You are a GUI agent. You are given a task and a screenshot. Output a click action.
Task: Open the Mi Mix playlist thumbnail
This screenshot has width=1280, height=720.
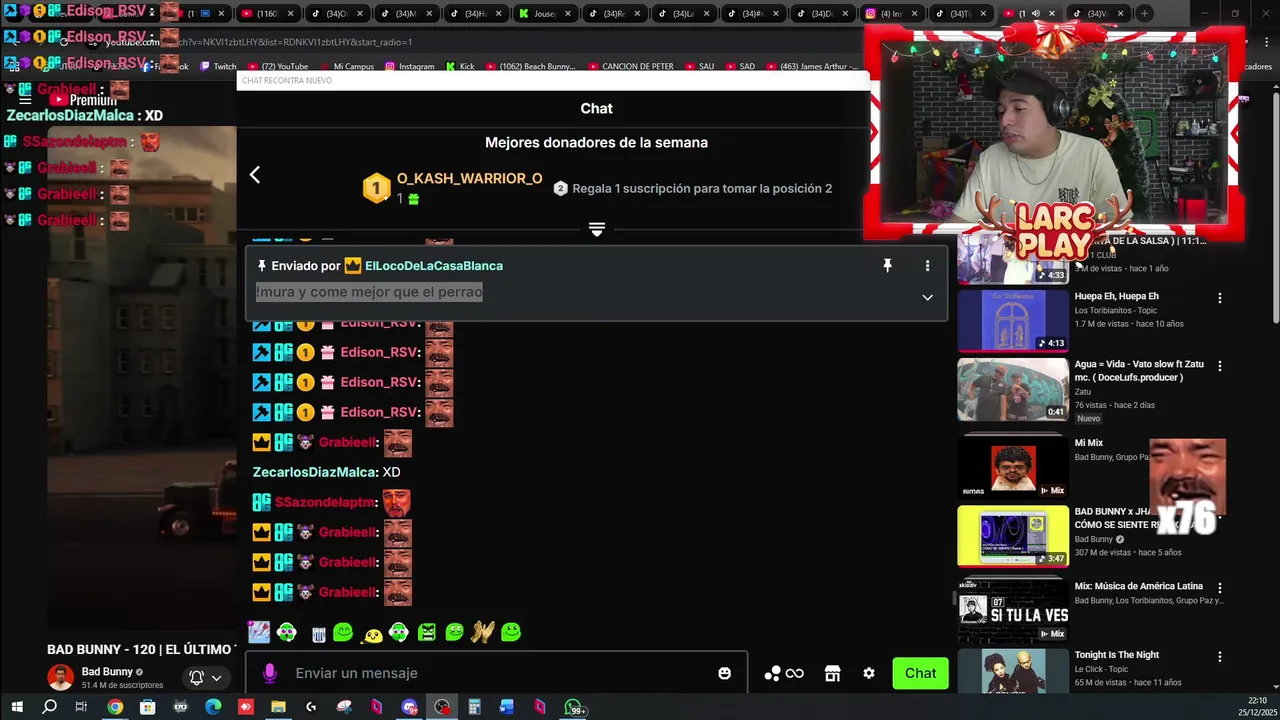[x=1013, y=466]
